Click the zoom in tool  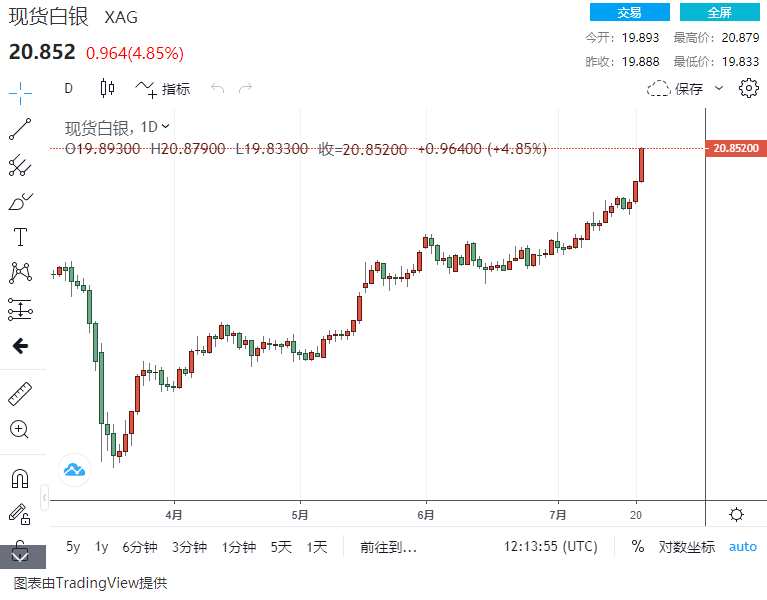[x=20, y=429]
